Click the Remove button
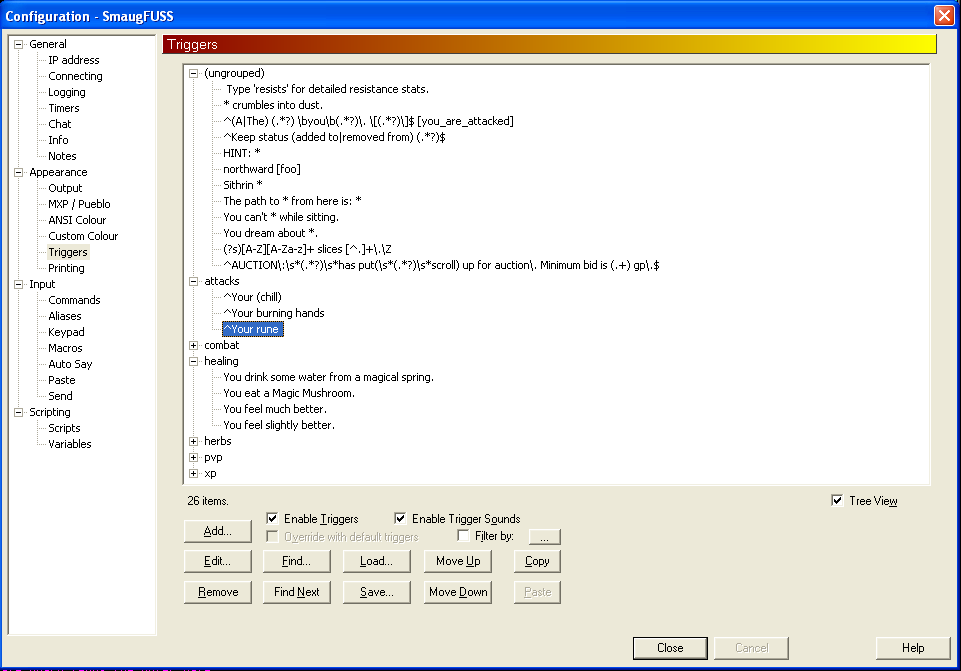 point(218,592)
